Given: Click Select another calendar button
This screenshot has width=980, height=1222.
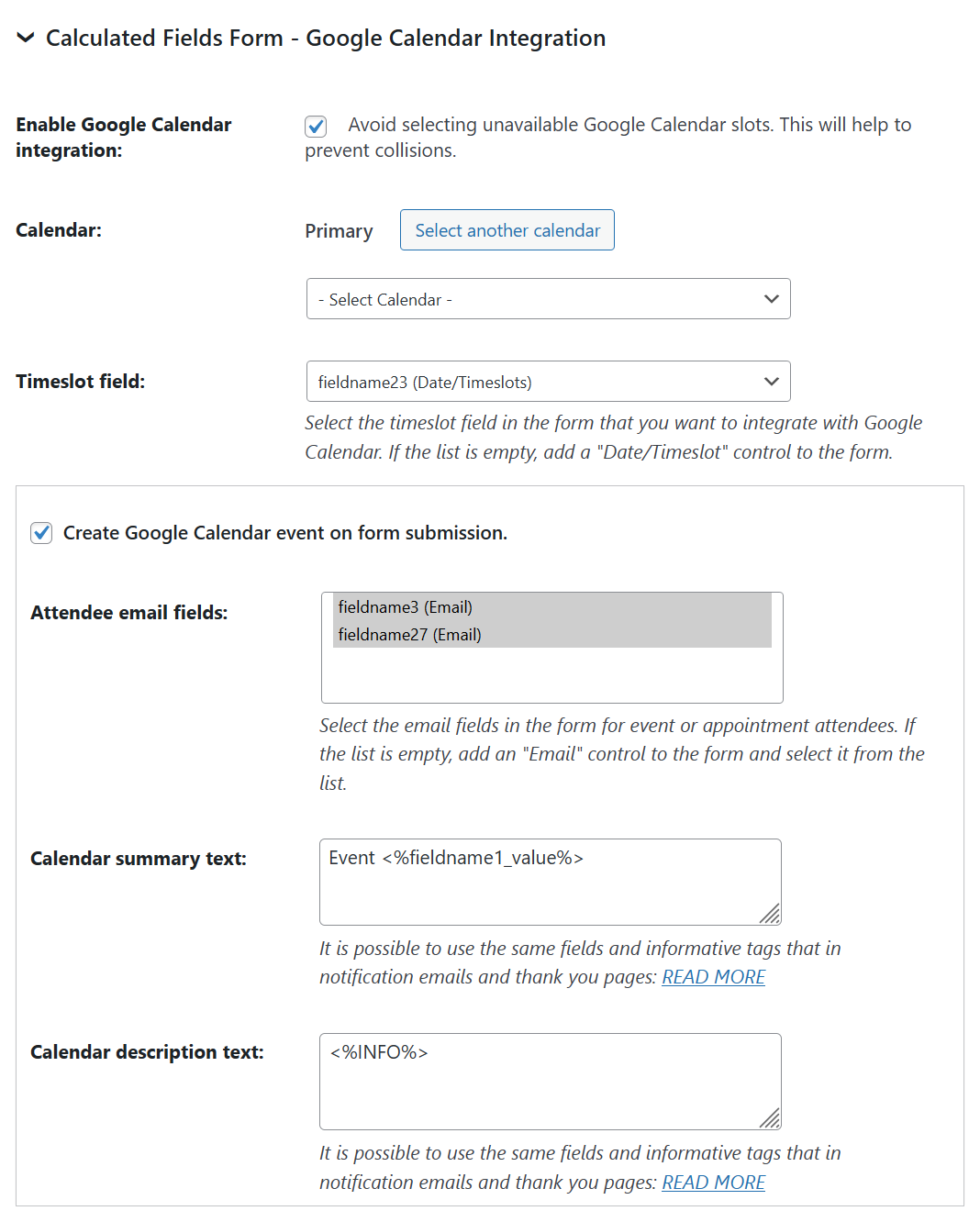Looking at the screenshot, I should (507, 230).
